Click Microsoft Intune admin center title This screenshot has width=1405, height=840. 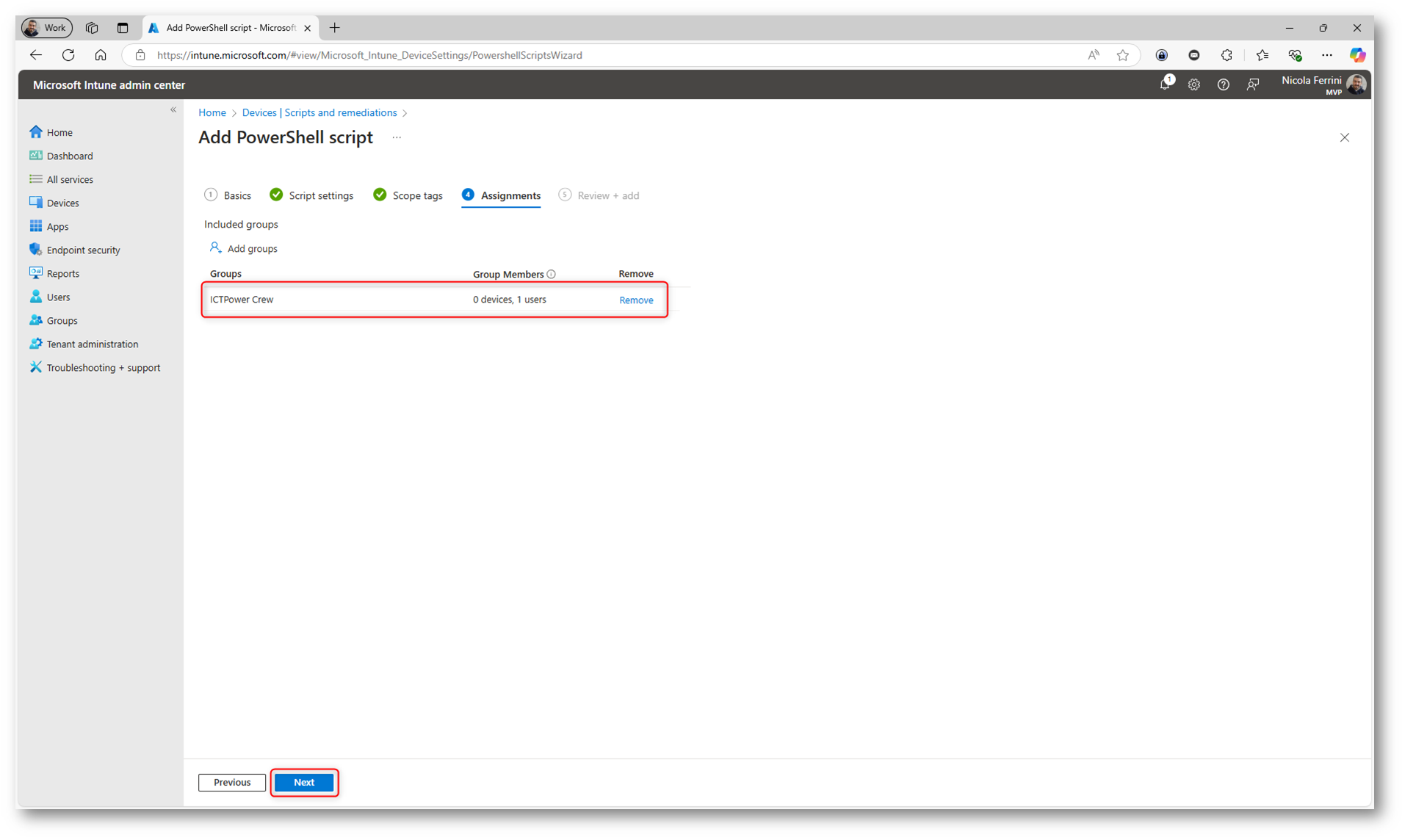(x=109, y=85)
